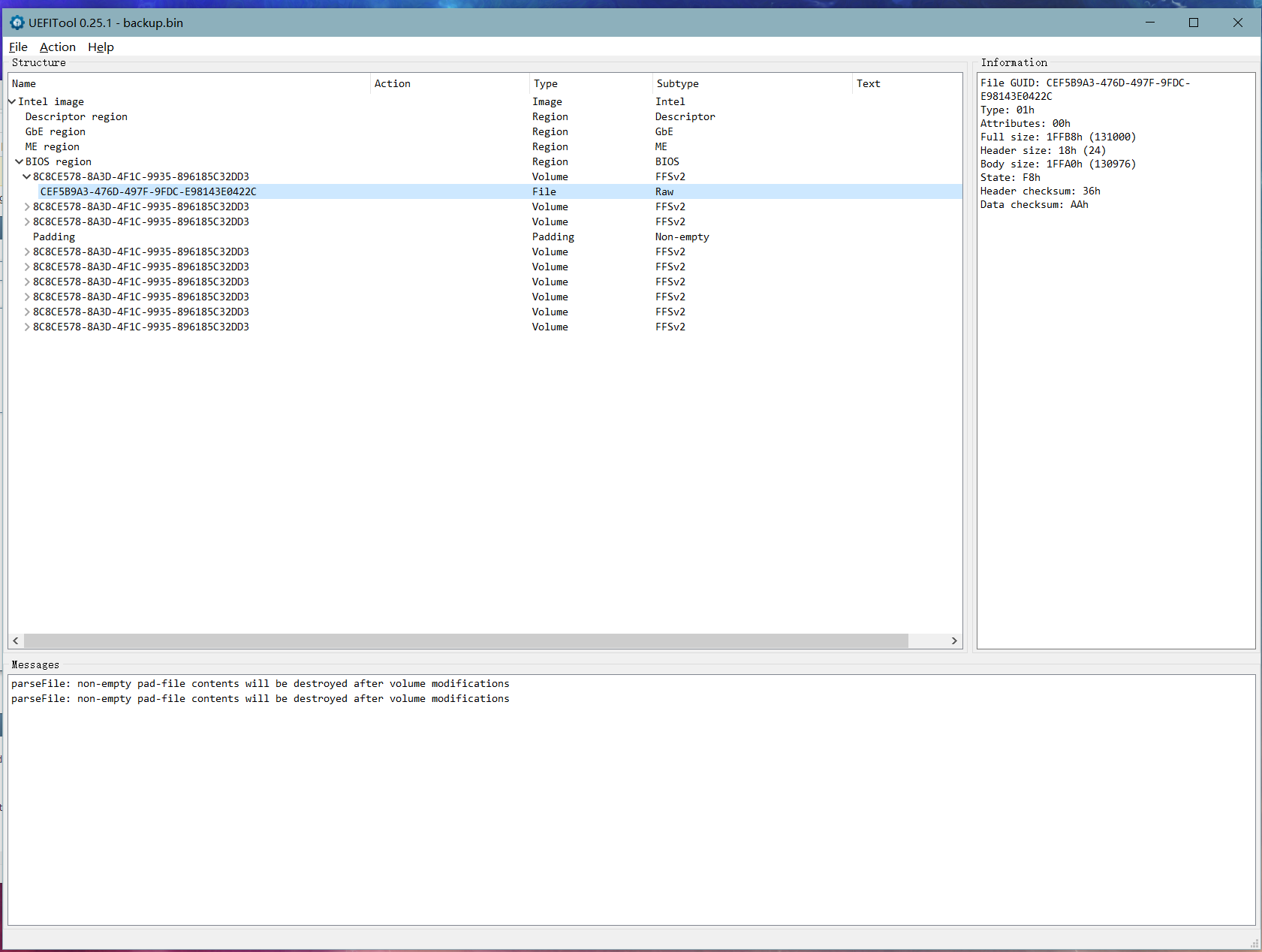Click the horizontal scrollbar thumb in Structure panel
1262x952 pixels.
pyautogui.click(x=466, y=640)
